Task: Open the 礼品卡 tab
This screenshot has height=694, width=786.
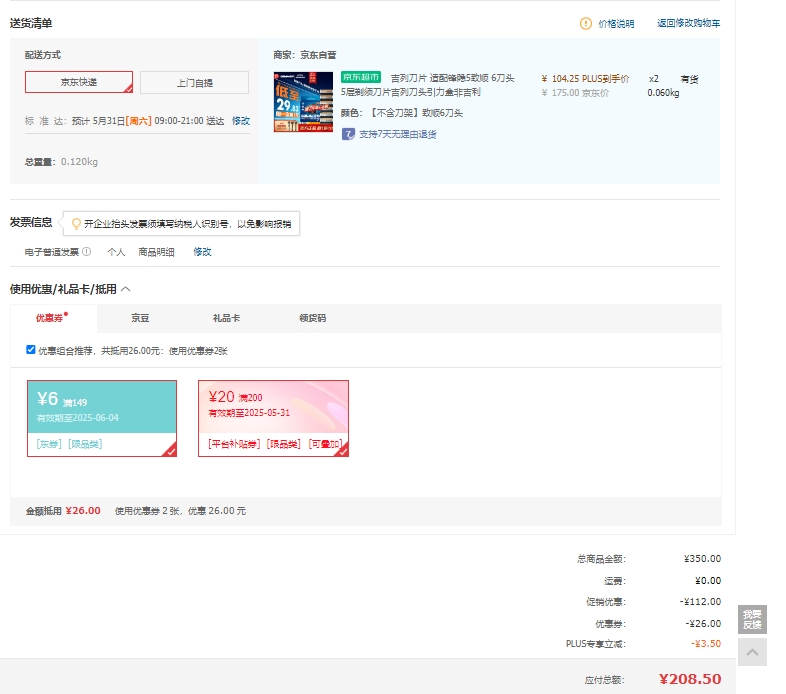Action: coord(226,318)
